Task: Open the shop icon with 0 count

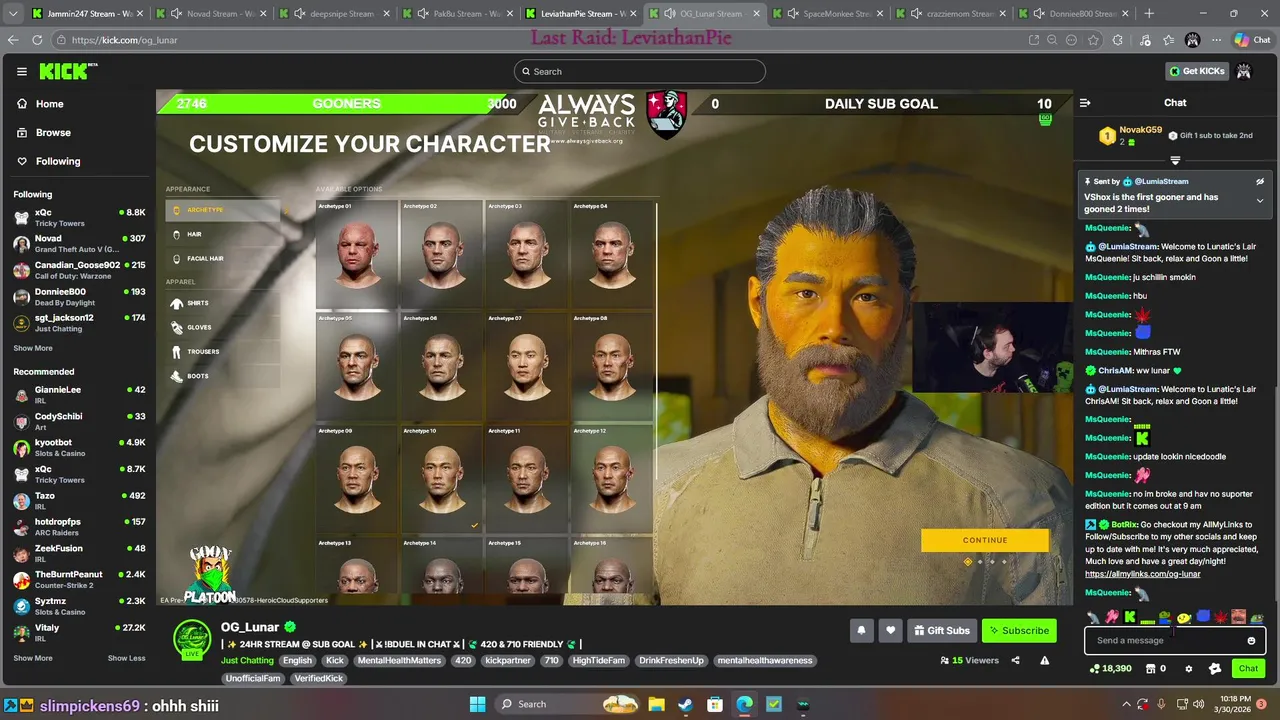Action: pos(1155,669)
